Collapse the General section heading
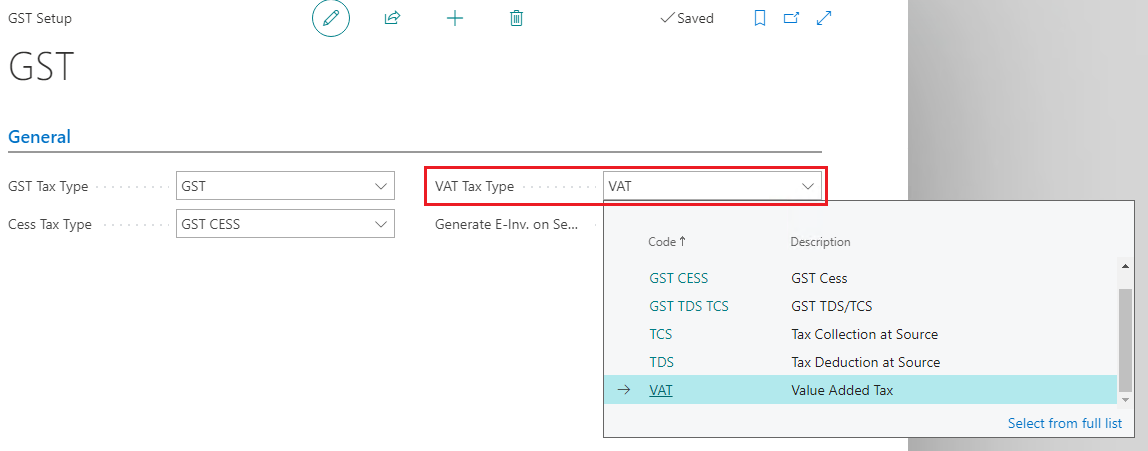The width and height of the screenshot is (1148, 451). (39, 137)
